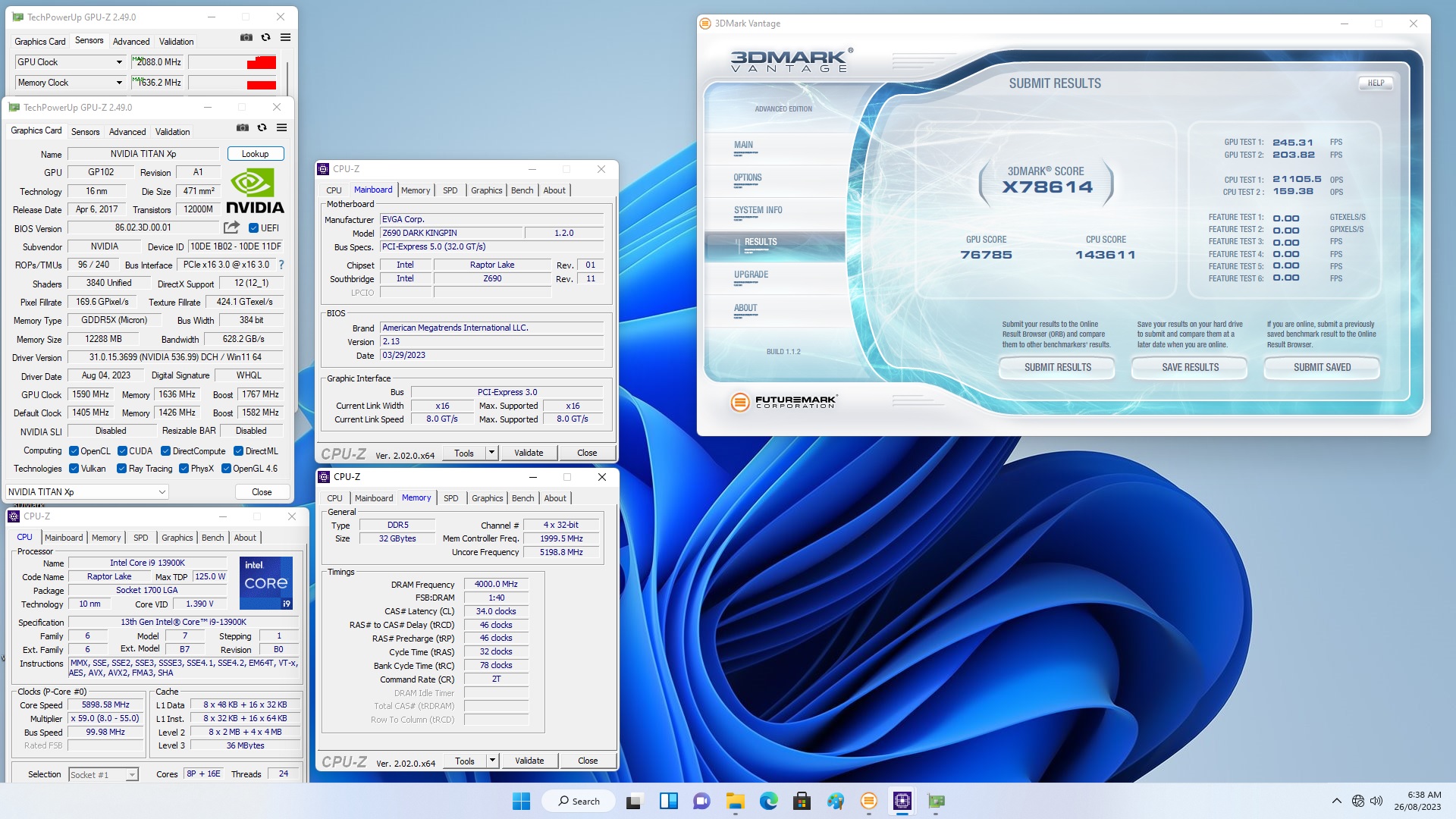Open Windows Start menu
The width and height of the screenshot is (1456, 819).
(522, 801)
